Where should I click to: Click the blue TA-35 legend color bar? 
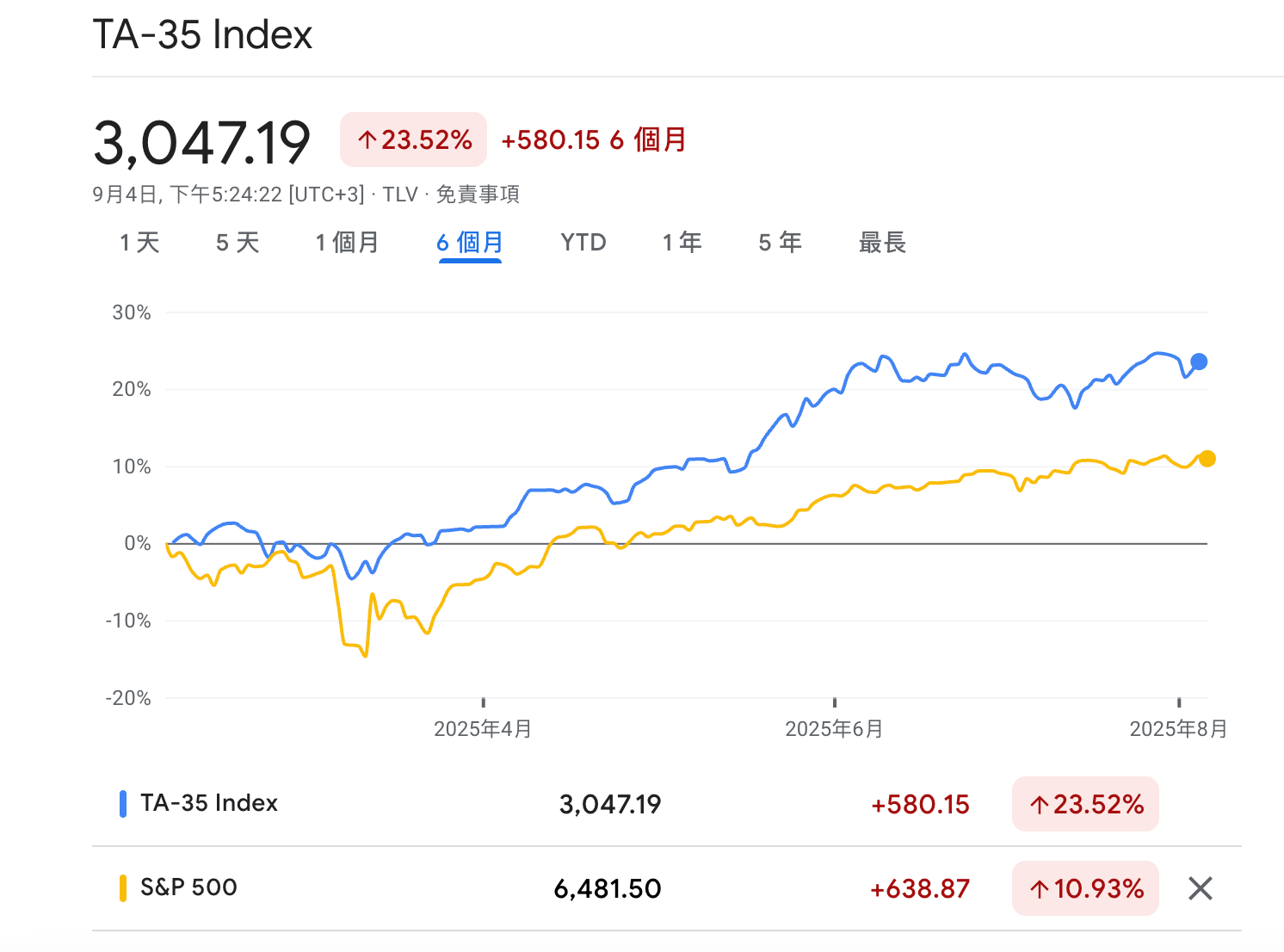pos(121,804)
